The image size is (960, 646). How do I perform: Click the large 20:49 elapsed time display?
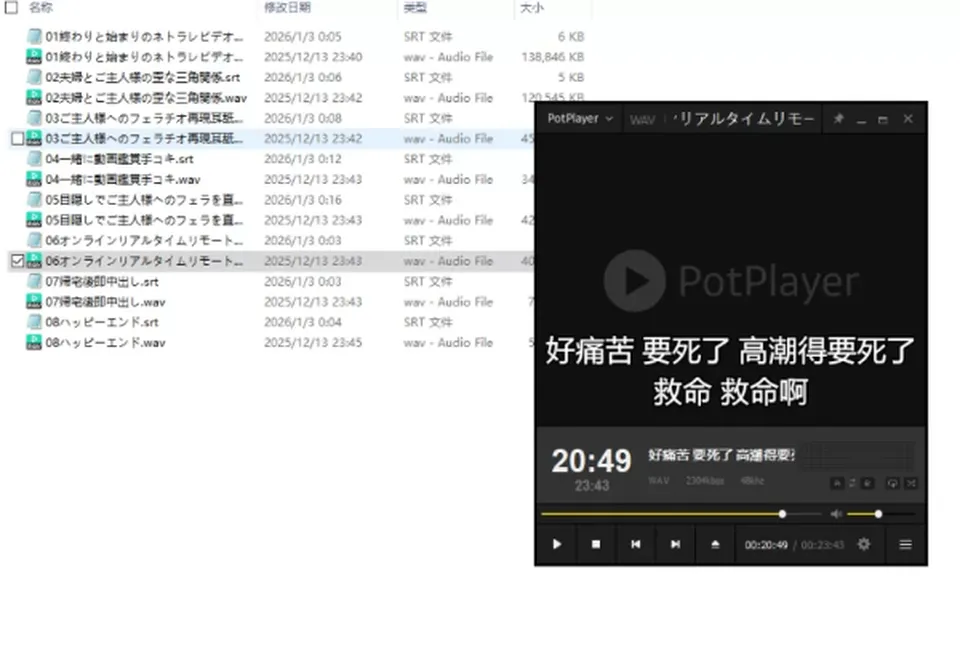[x=591, y=461]
